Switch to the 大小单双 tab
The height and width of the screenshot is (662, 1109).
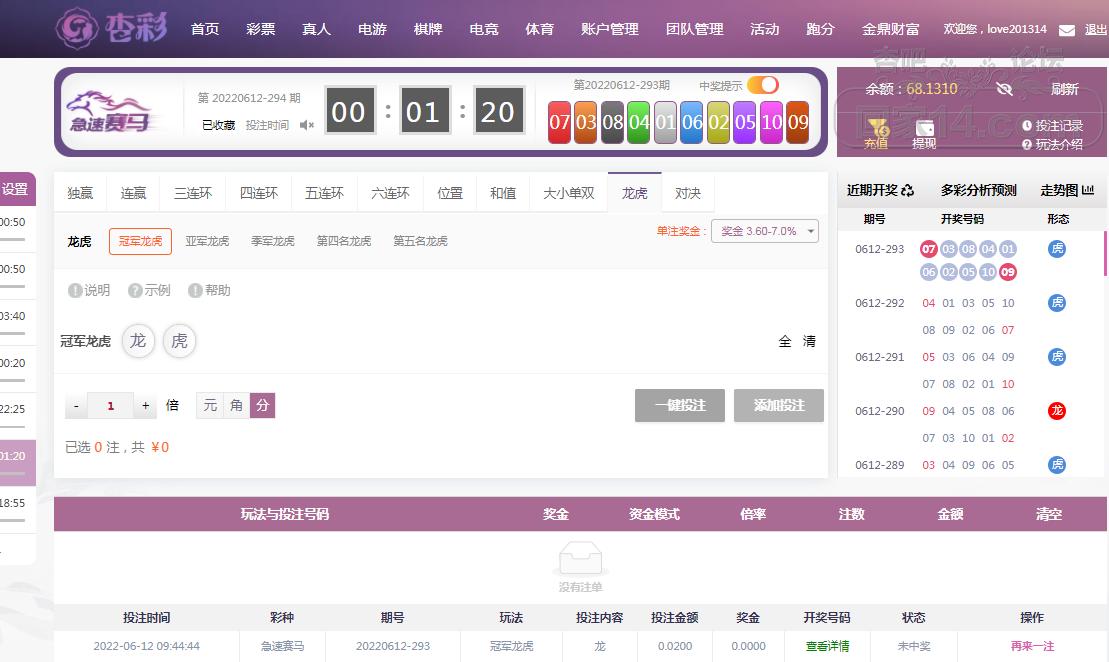tap(568, 193)
